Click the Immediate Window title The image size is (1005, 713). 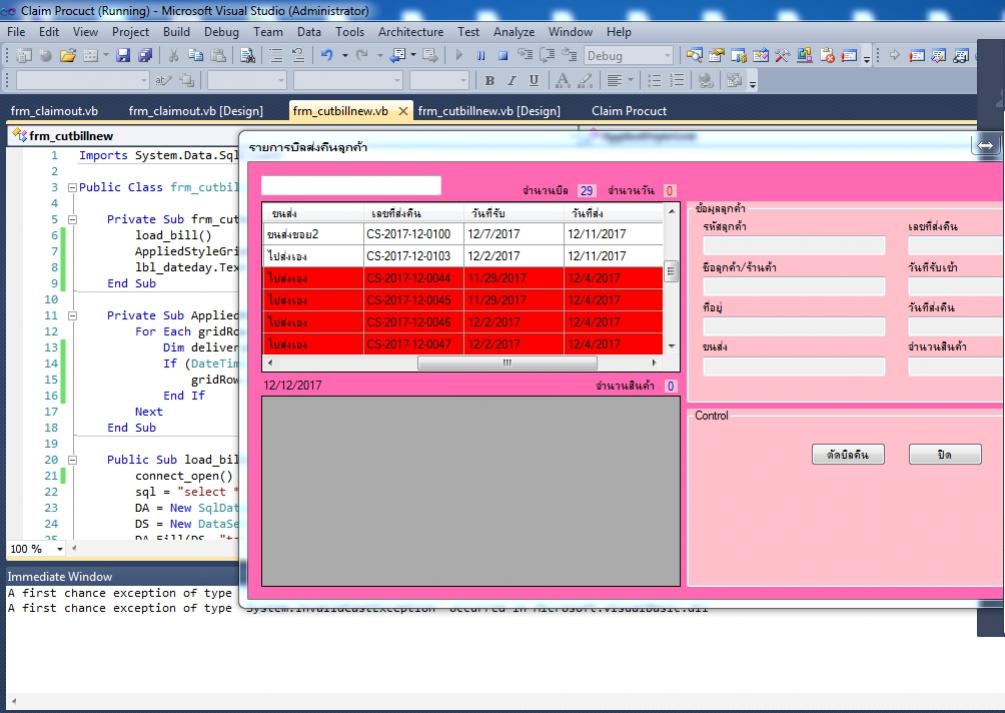60,576
